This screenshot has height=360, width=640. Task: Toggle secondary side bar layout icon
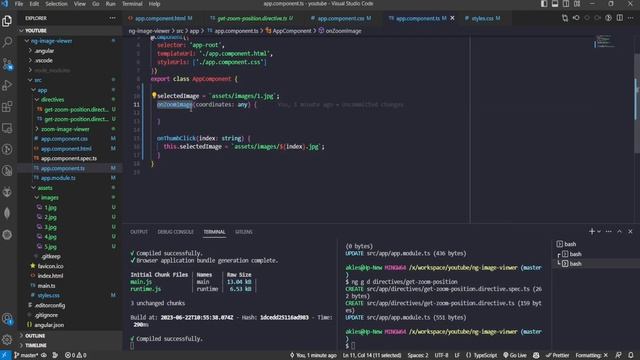point(566,4)
